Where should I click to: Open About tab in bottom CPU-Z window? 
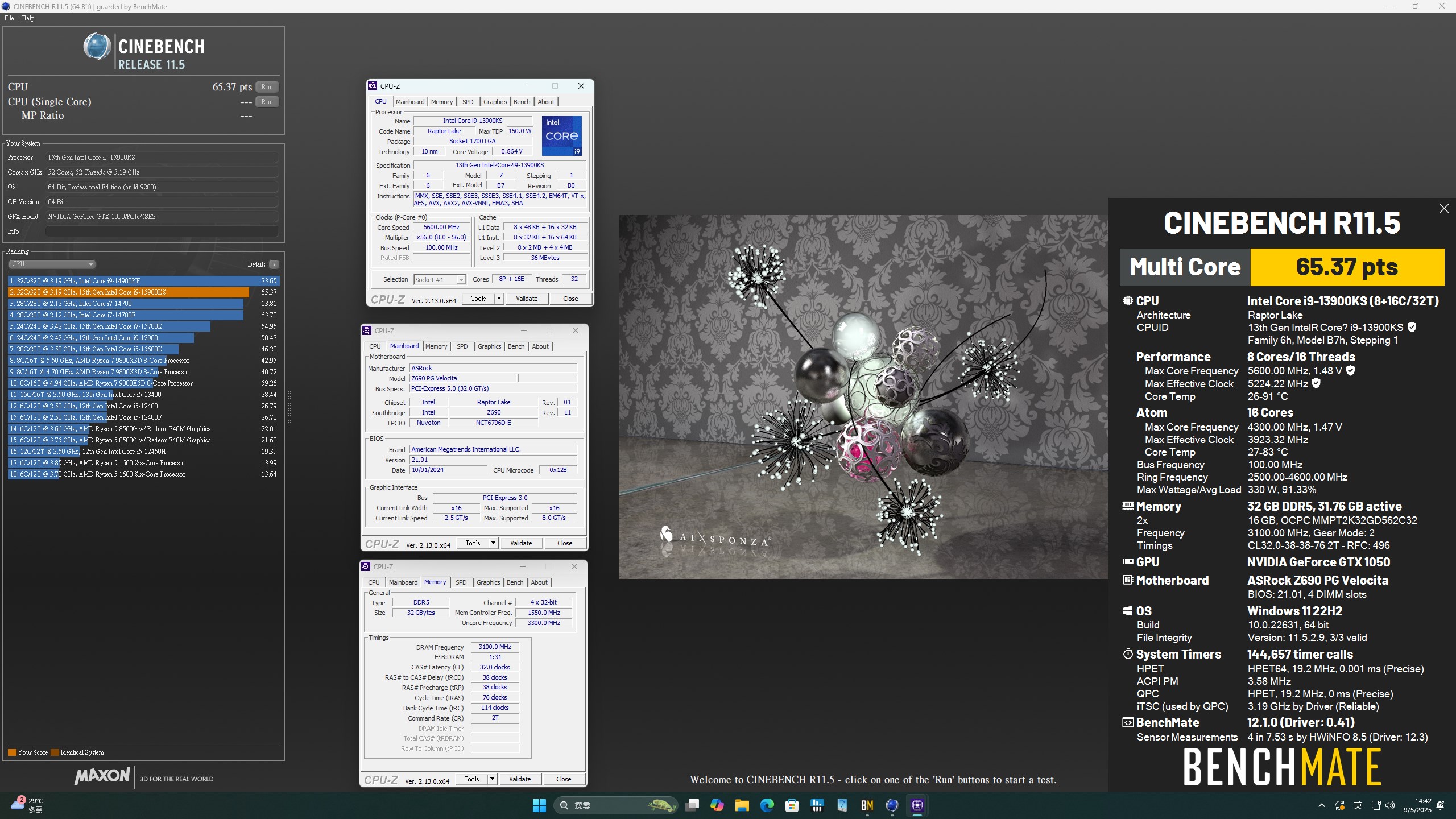[539, 582]
